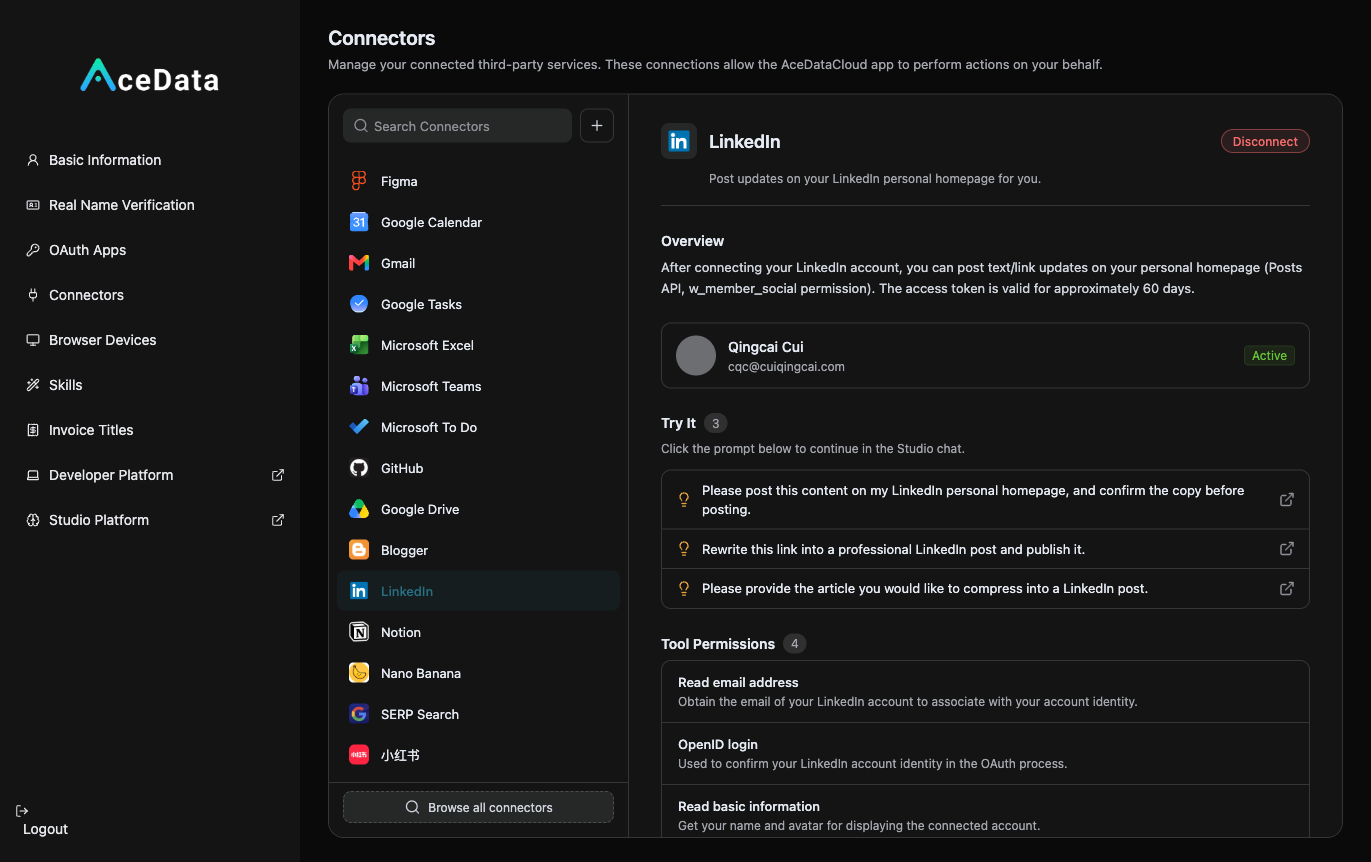Click the 小红书 red icon
The height and width of the screenshot is (862, 1371).
tap(359, 755)
